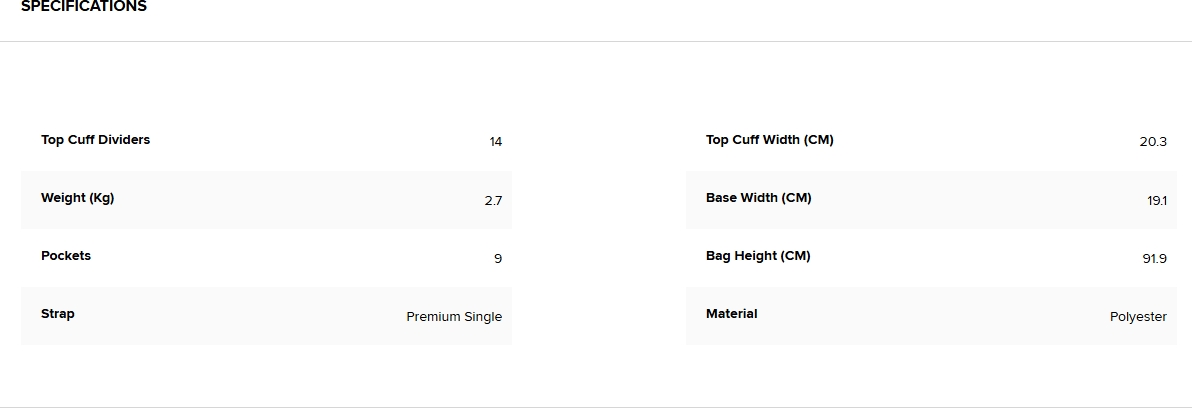Select the Premium Single strap value
Image resolution: width=1192 pixels, height=414 pixels.
[x=454, y=317]
